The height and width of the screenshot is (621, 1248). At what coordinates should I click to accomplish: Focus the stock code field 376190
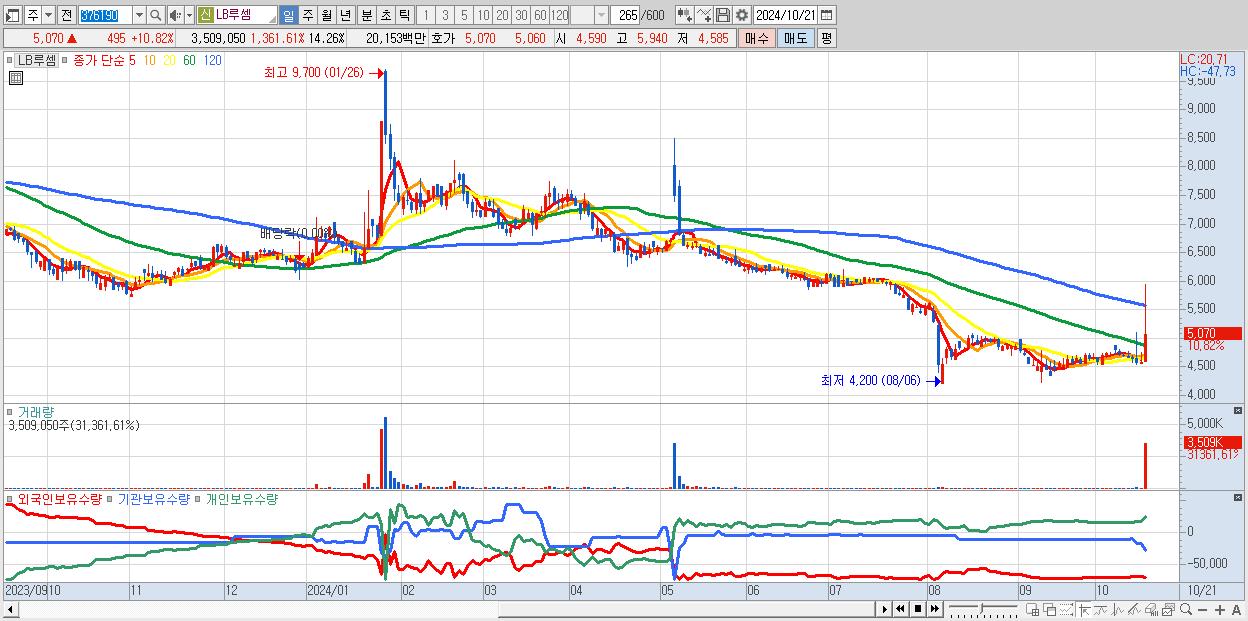[105, 15]
